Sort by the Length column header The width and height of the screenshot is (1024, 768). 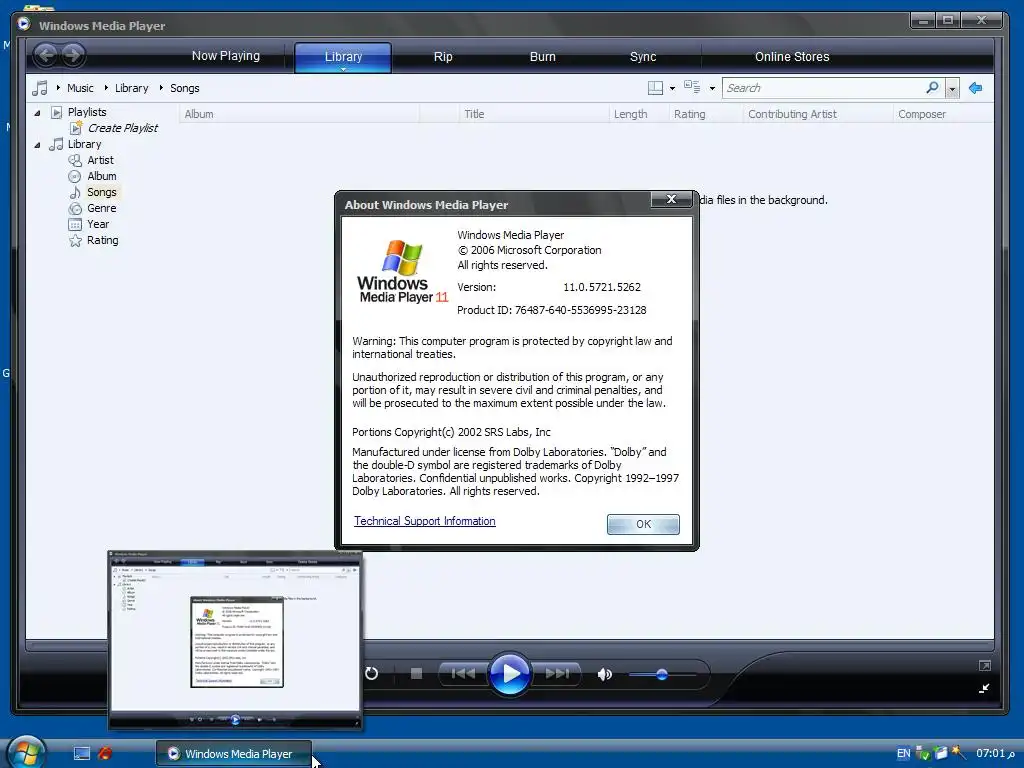point(638,114)
